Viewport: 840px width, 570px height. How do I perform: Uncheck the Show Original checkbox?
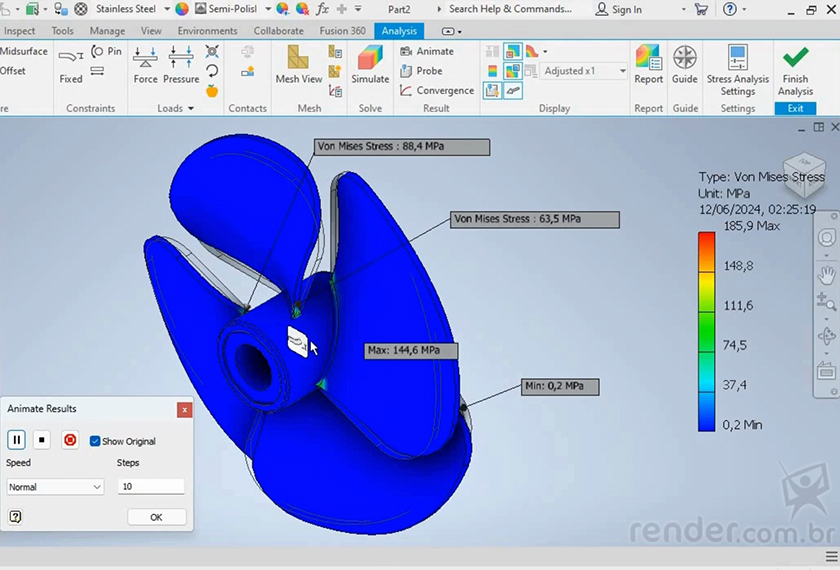pos(95,441)
